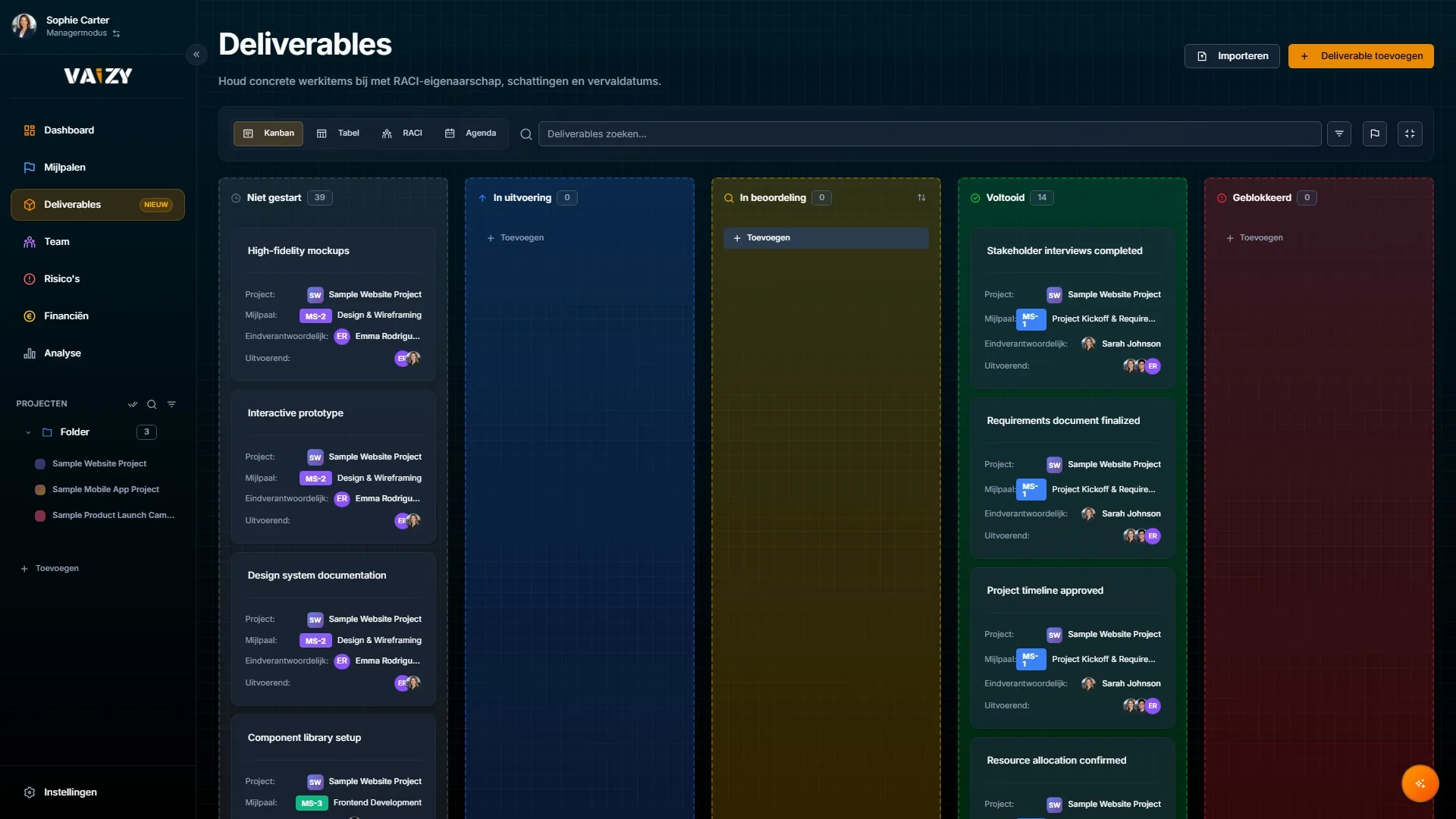Switch to the RACI view
Image resolution: width=1456 pixels, height=819 pixels.
[x=402, y=133]
